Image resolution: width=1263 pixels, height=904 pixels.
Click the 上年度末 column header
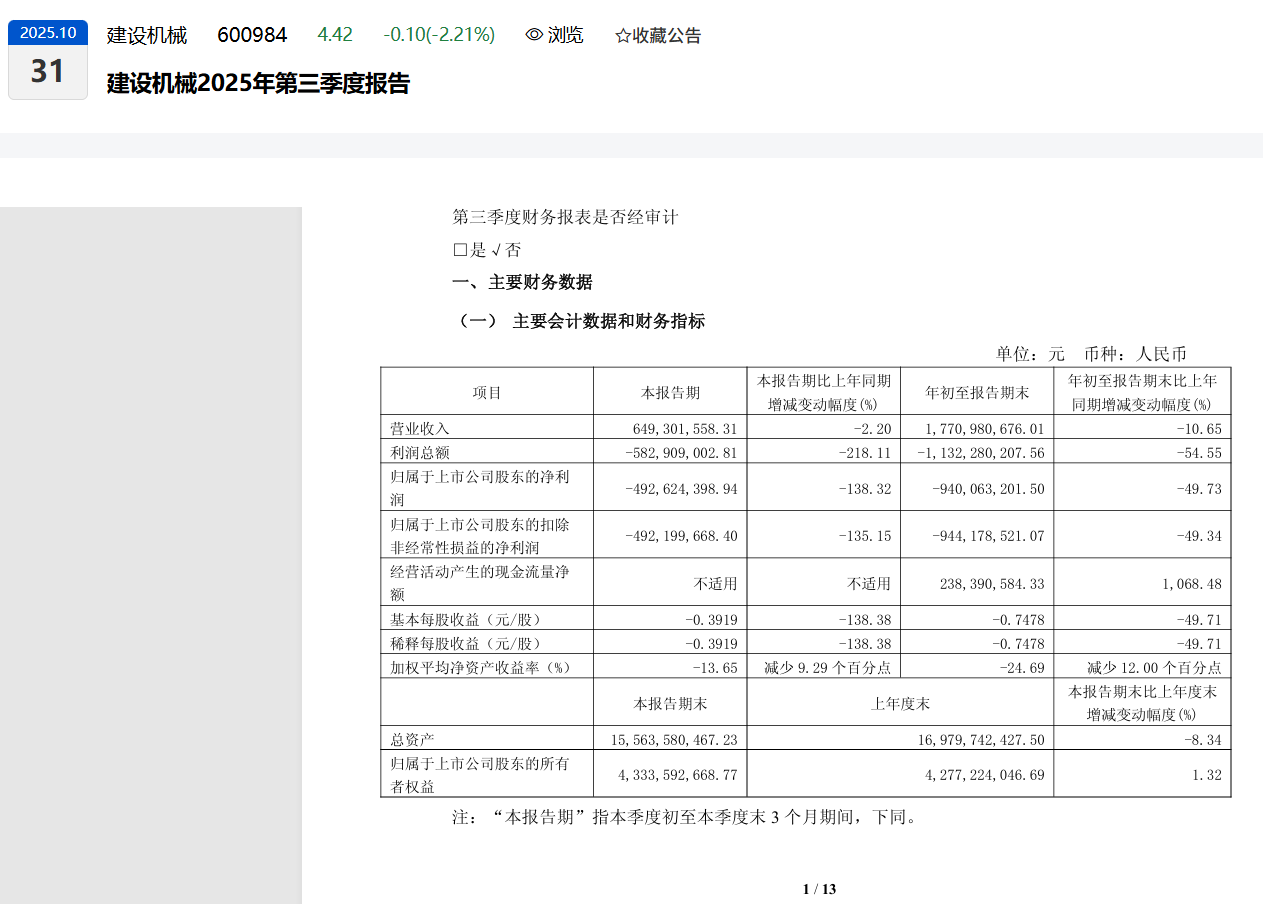900,703
